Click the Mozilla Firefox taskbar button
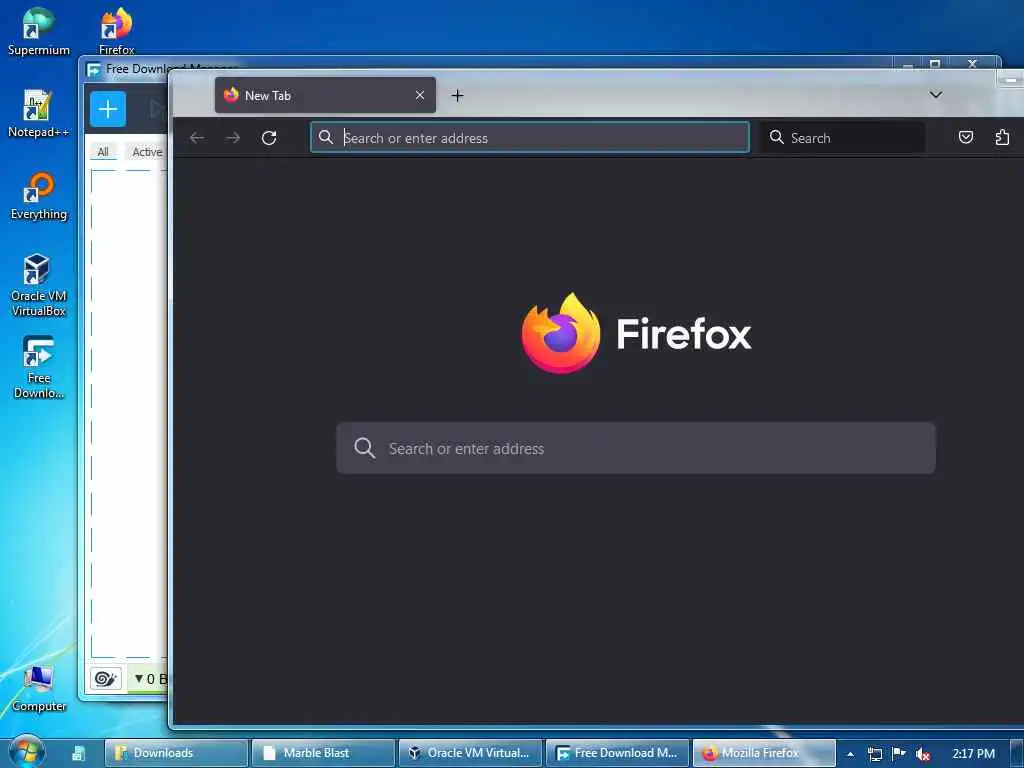Screen dimensions: 1024x768 click(x=764, y=753)
